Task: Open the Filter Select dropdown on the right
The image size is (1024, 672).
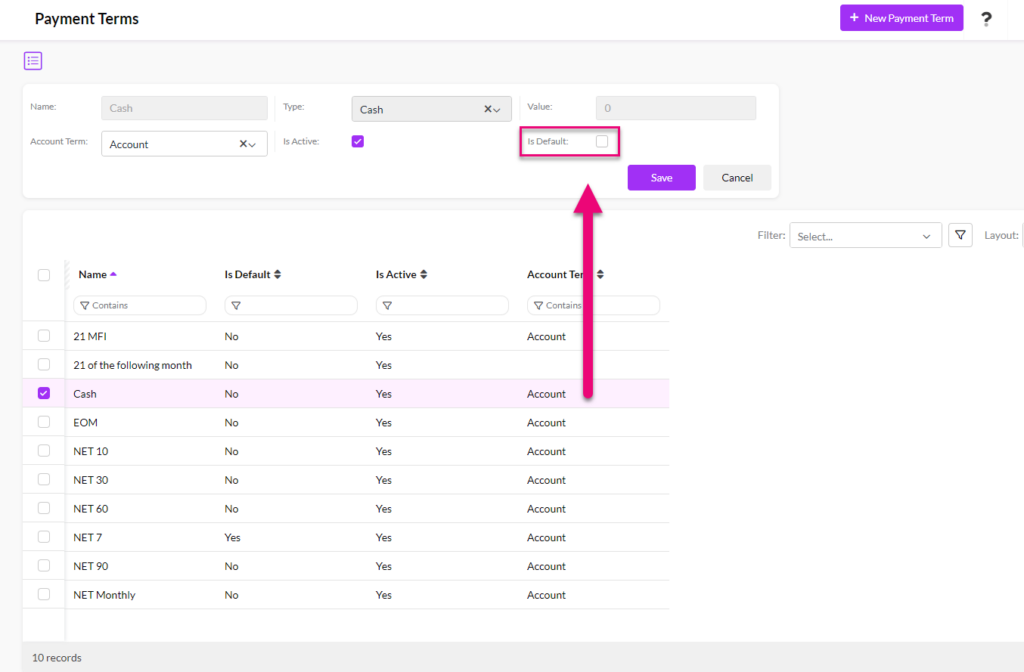Action: pos(865,234)
